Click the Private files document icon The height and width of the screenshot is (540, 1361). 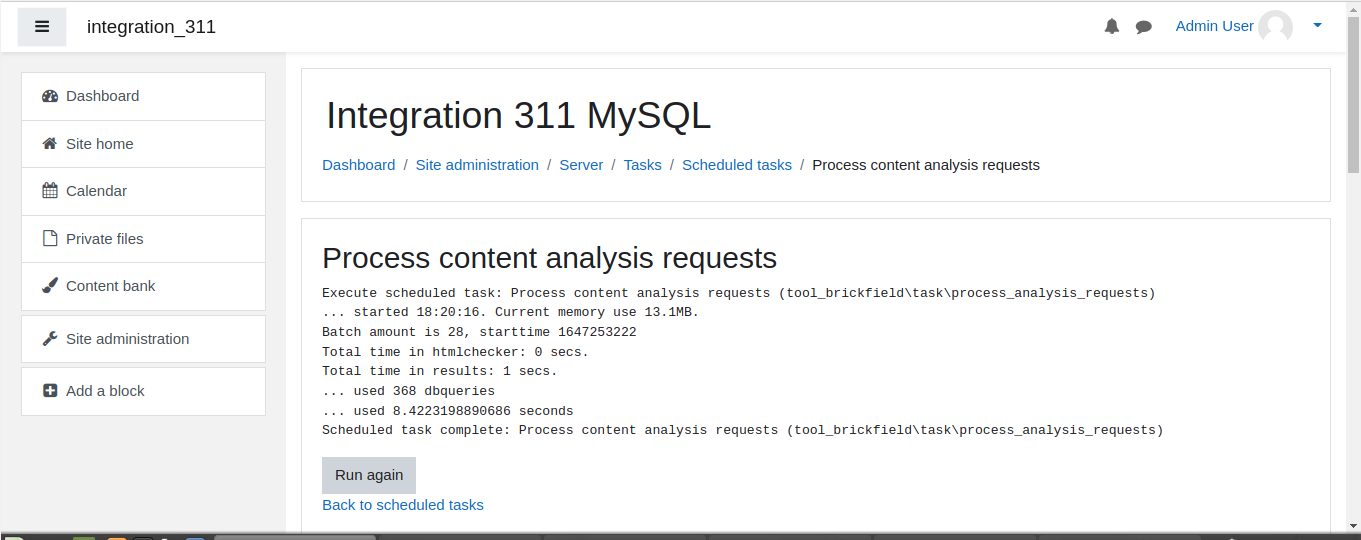[50, 239]
